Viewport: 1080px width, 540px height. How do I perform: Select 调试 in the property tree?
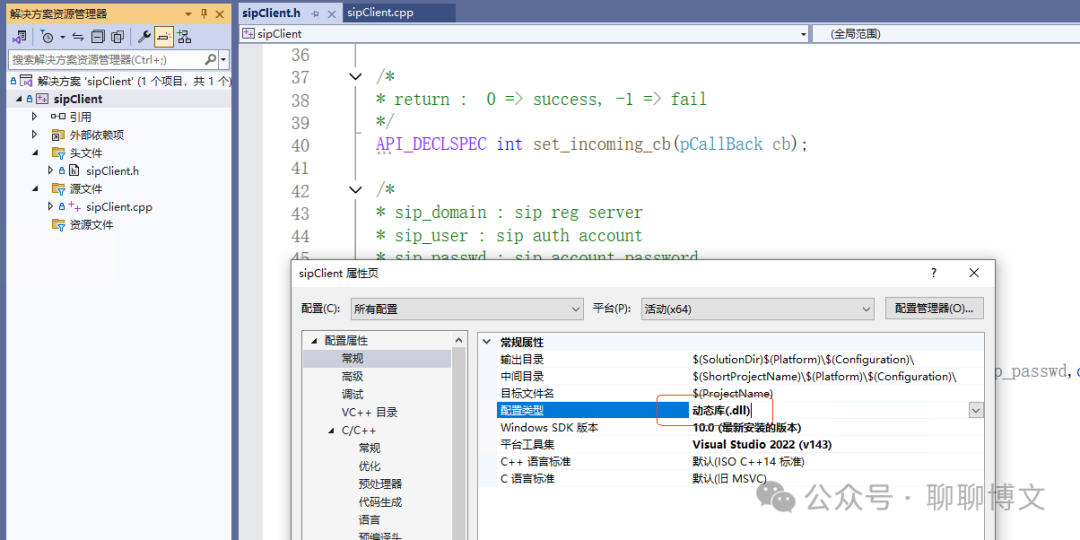click(x=353, y=394)
